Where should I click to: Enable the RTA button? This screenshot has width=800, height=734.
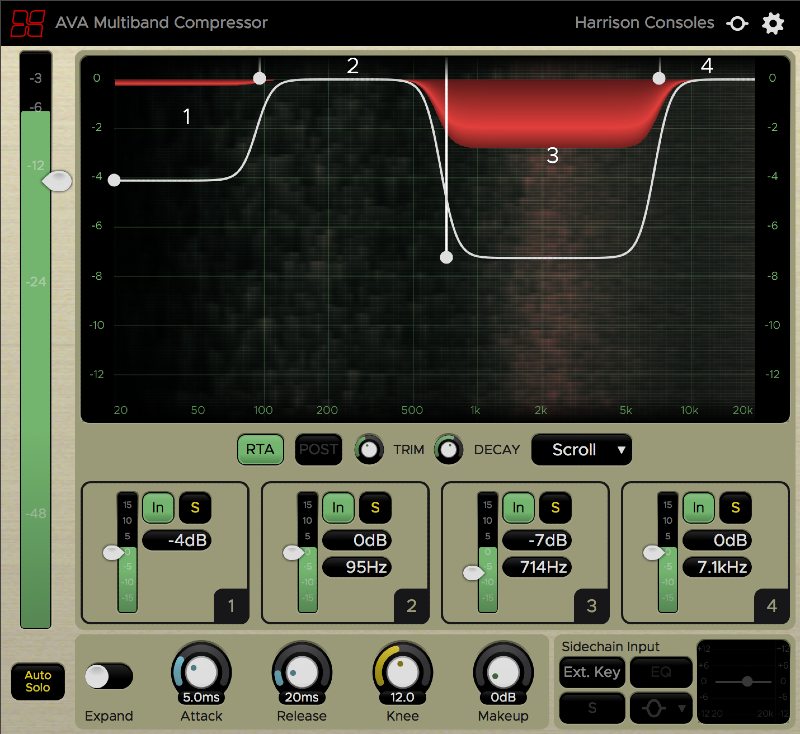pos(259,450)
